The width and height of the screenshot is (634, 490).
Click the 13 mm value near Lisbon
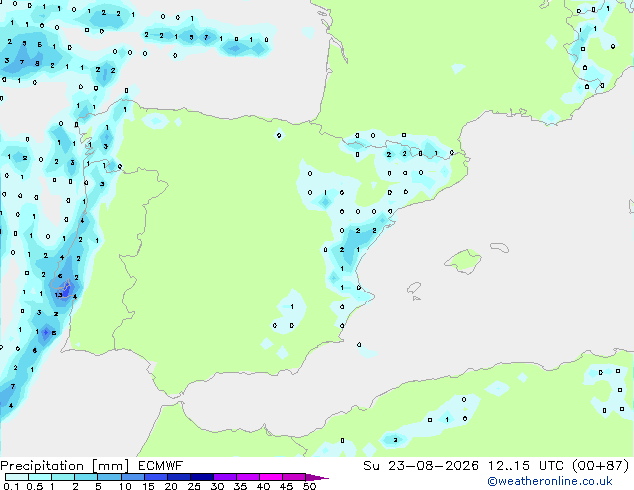click(x=58, y=295)
